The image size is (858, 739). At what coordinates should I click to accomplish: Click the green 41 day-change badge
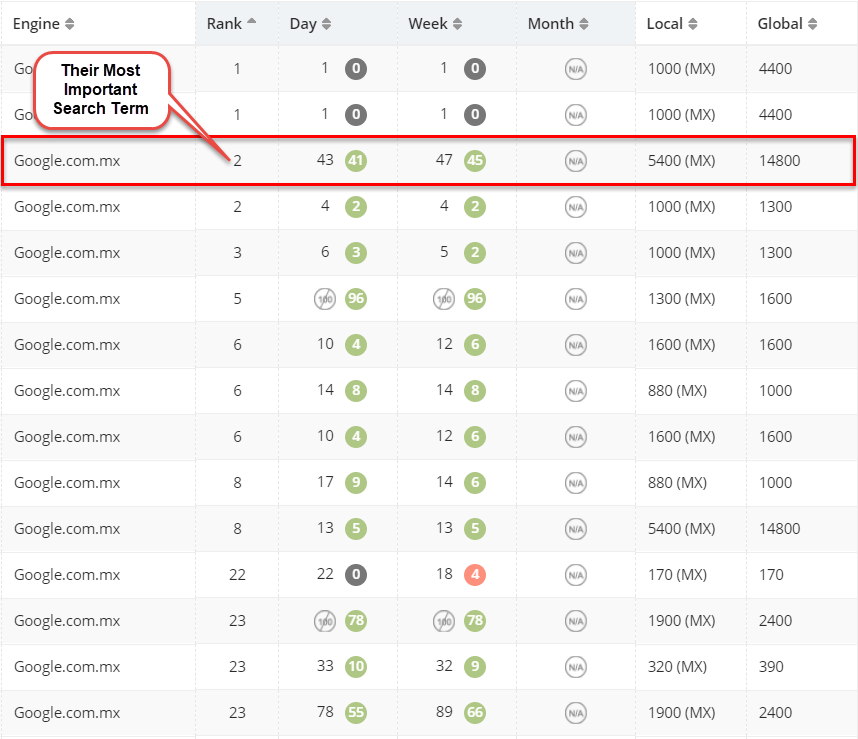pos(356,160)
